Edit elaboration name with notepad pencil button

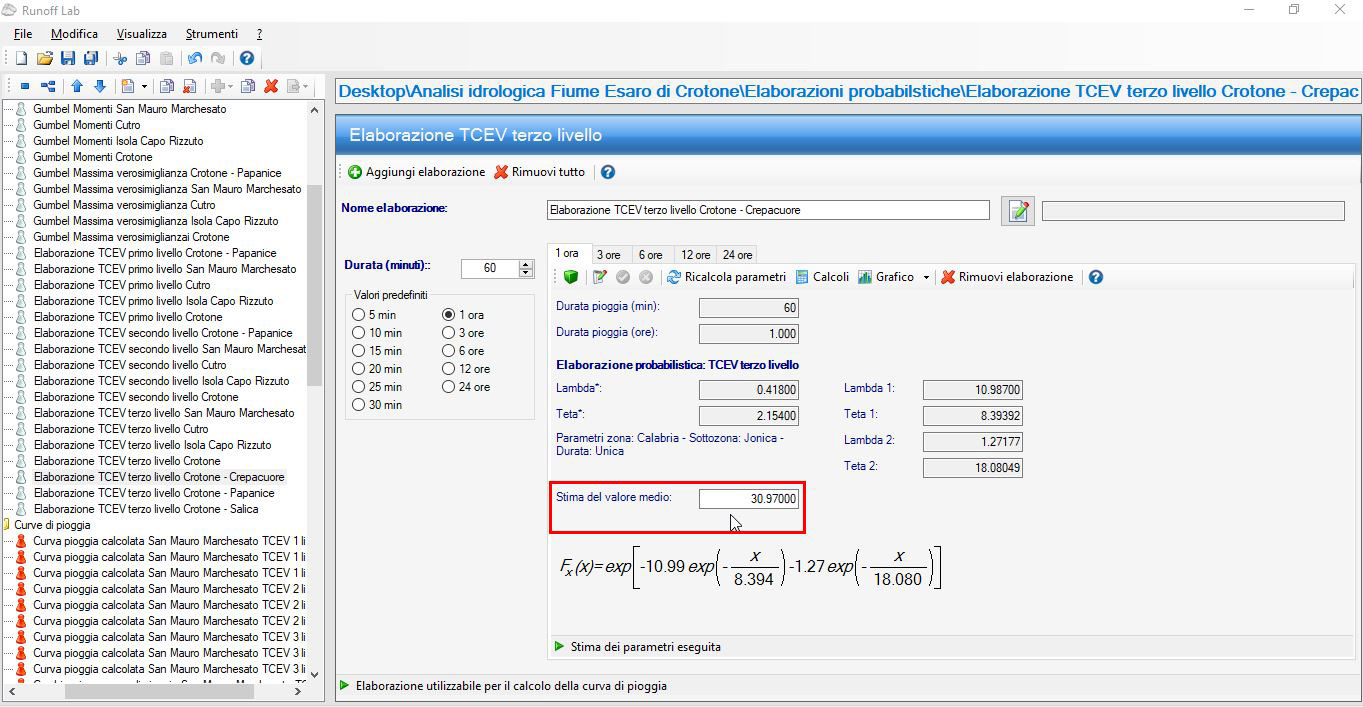click(x=1018, y=211)
